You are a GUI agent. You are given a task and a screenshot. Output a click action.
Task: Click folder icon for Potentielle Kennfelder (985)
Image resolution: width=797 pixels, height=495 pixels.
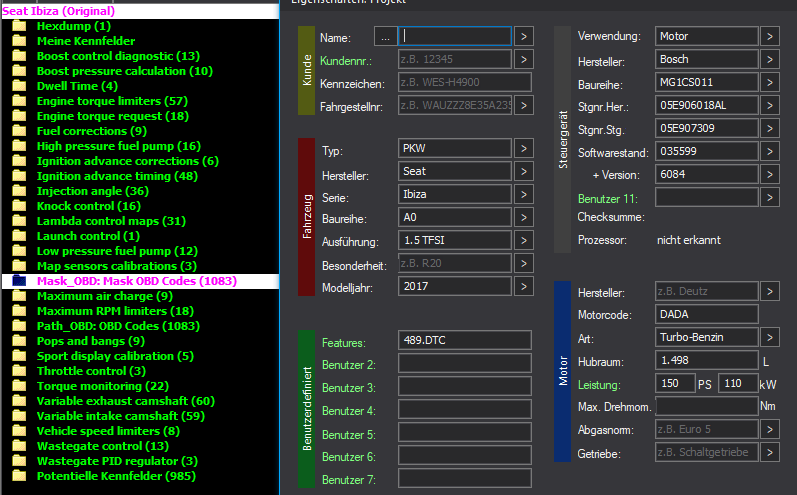click(19, 476)
